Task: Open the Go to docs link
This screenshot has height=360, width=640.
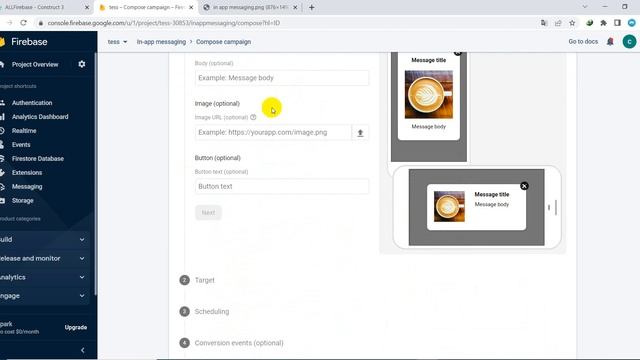Action: click(x=583, y=42)
